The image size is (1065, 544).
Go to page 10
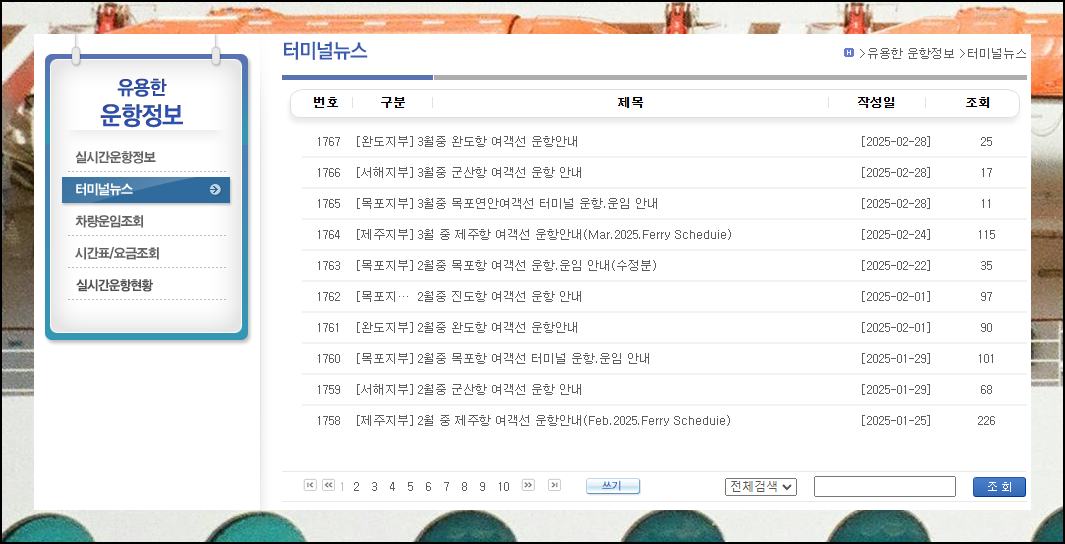pos(503,486)
